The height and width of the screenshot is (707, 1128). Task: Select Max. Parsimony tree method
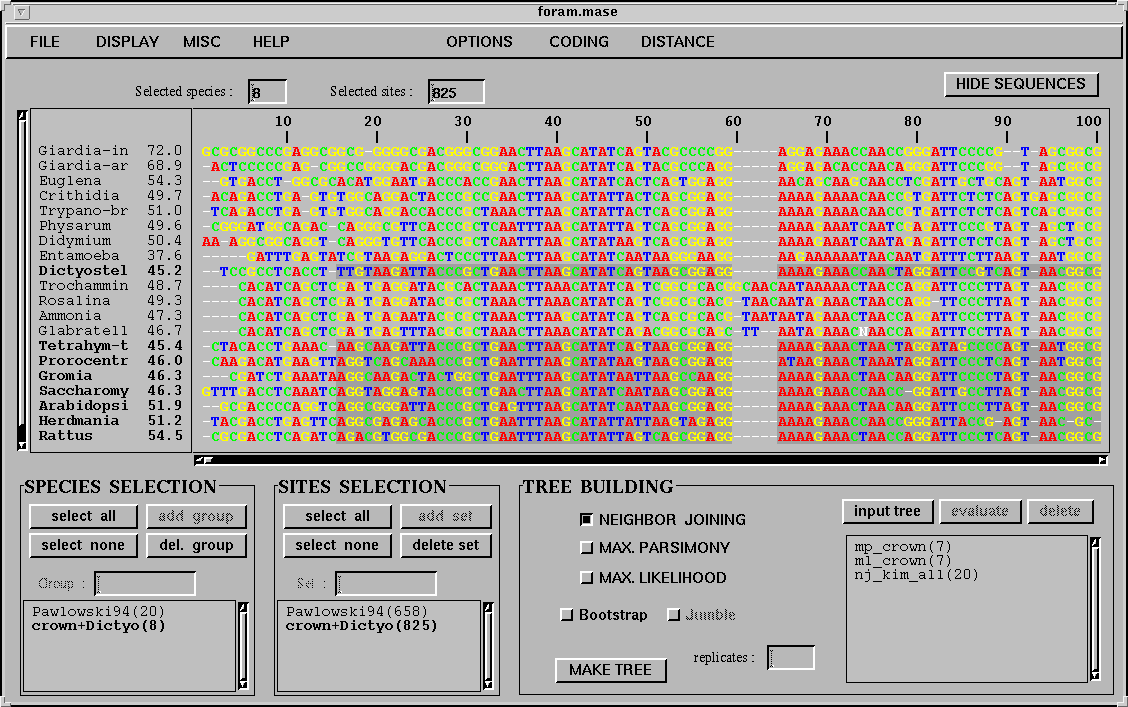[587, 548]
